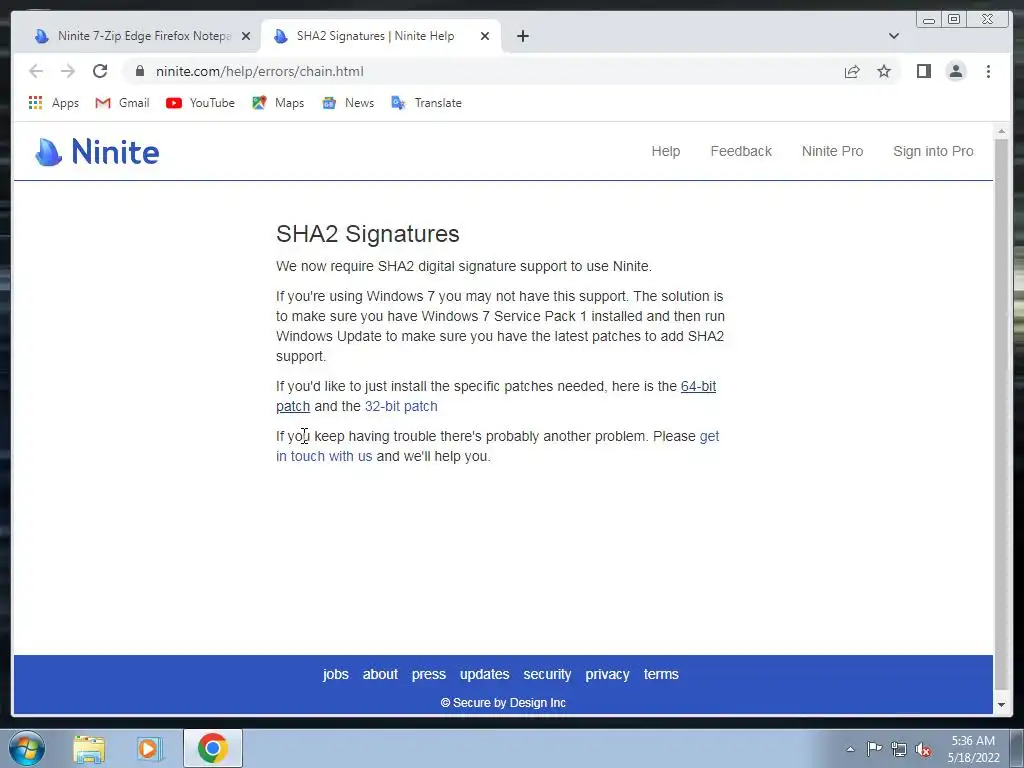The image size is (1024, 768).
Task: Open the 32-bit patch link
Action: (401, 406)
